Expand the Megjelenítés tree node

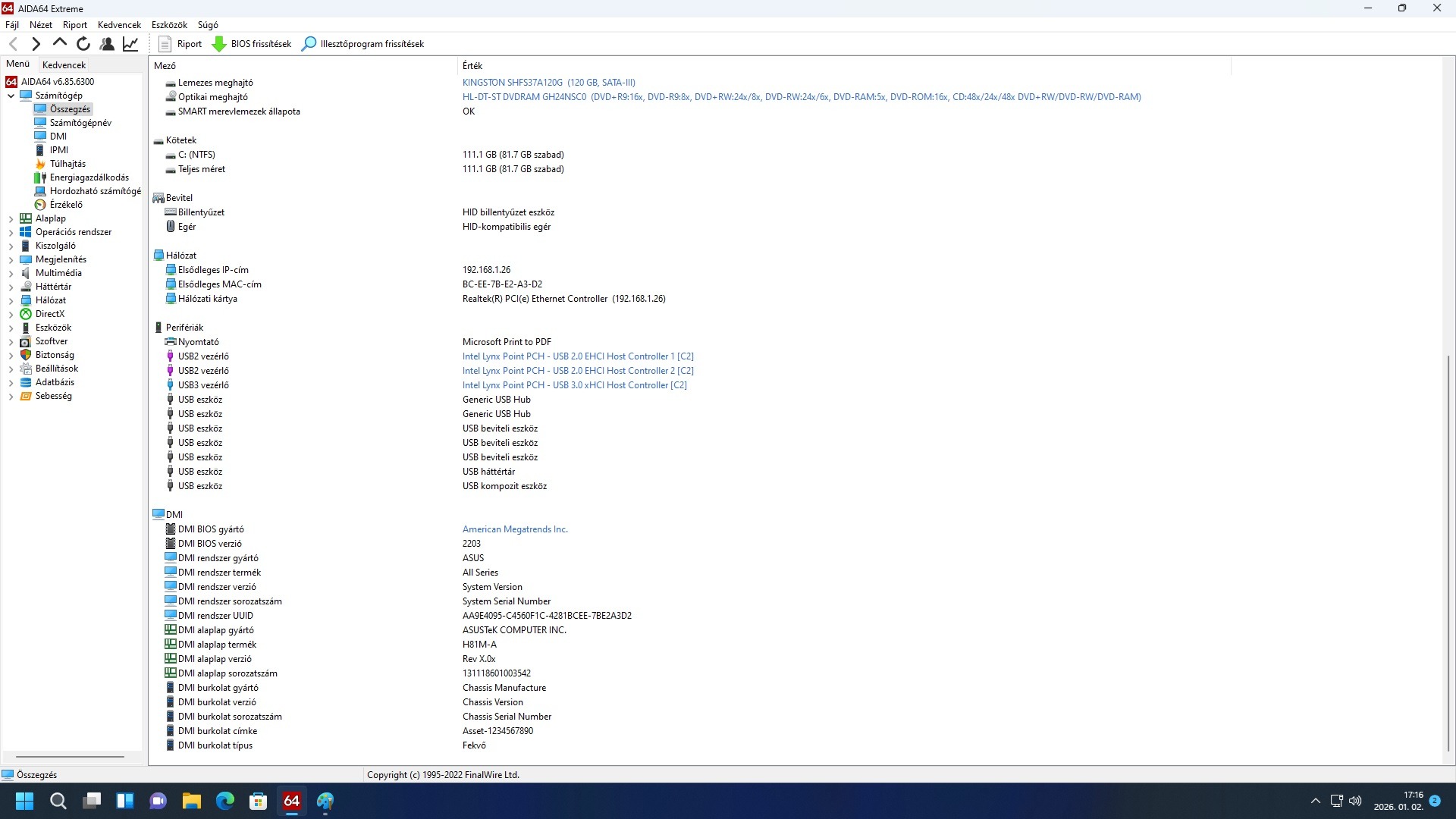click(11, 259)
